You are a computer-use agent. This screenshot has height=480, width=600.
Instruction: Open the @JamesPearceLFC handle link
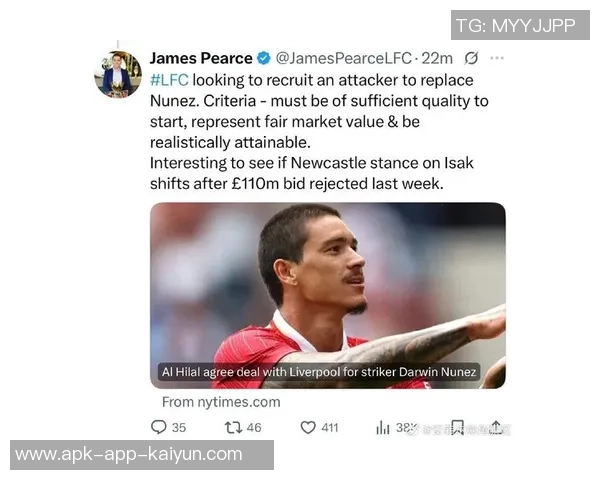pos(344,58)
